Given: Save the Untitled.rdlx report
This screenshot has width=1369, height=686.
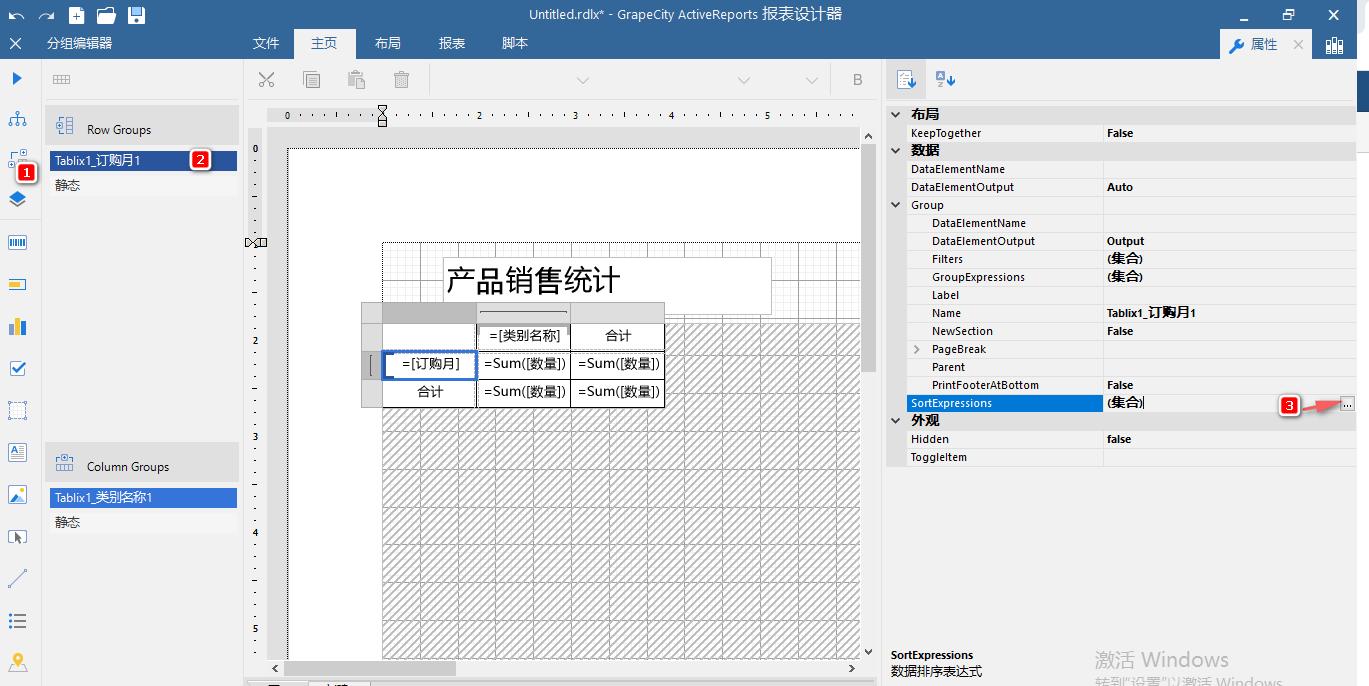Looking at the screenshot, I should pos(138,15).
